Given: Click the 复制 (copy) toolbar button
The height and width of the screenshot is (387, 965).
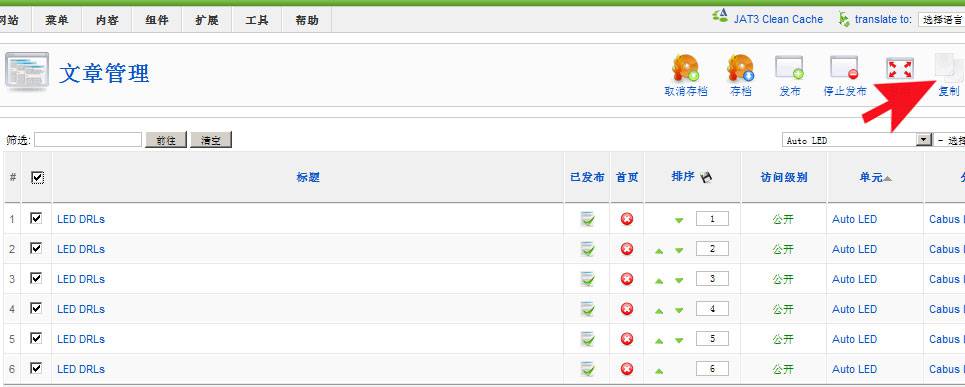Looking at the screenshot, I should point(948,76).
